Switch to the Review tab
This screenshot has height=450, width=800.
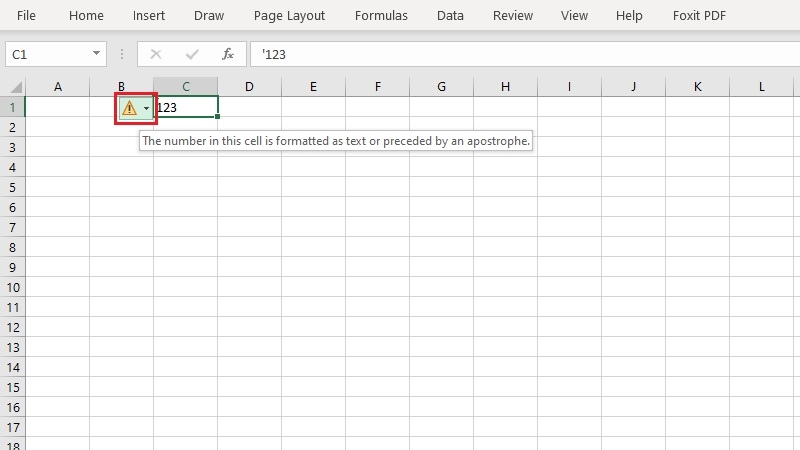tap(513, 15)
